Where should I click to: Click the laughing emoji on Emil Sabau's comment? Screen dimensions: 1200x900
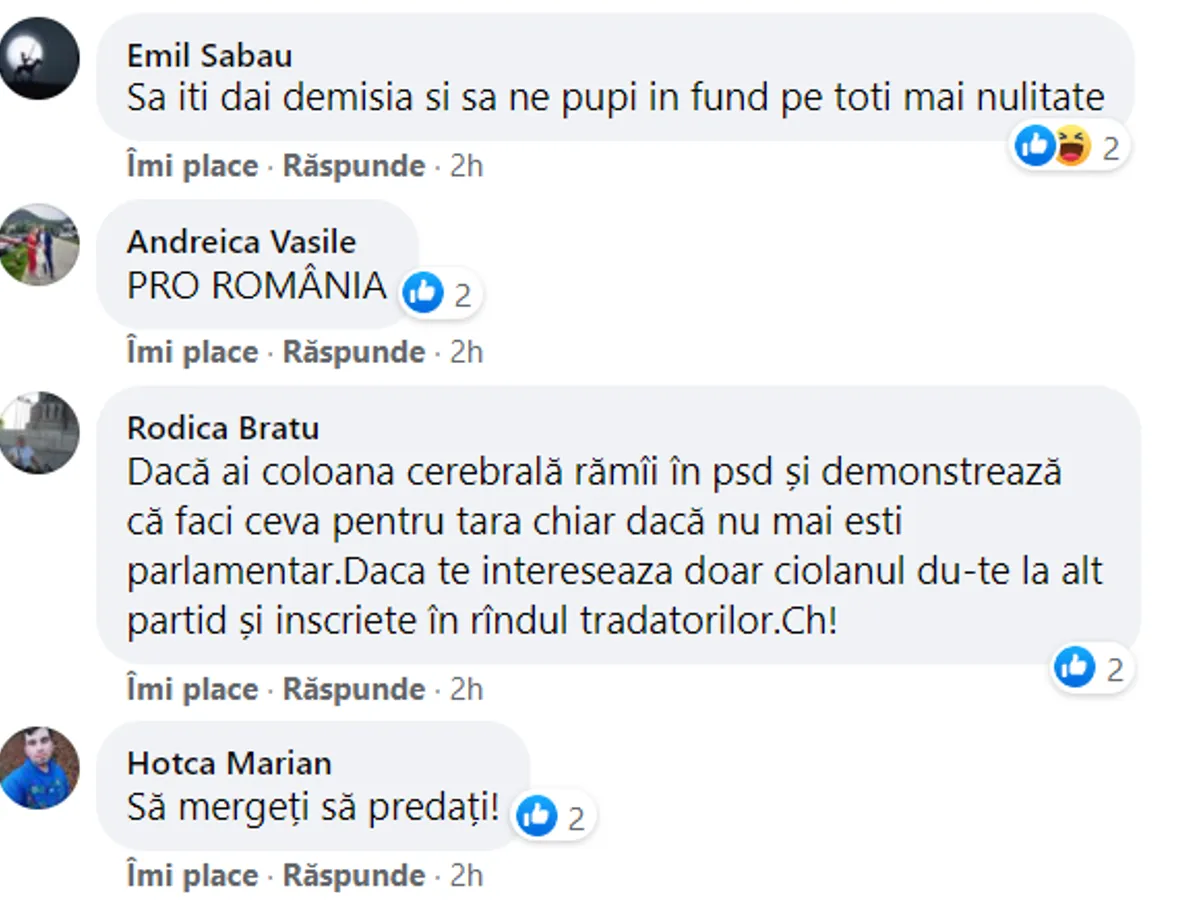click(x=1071, y=147)
